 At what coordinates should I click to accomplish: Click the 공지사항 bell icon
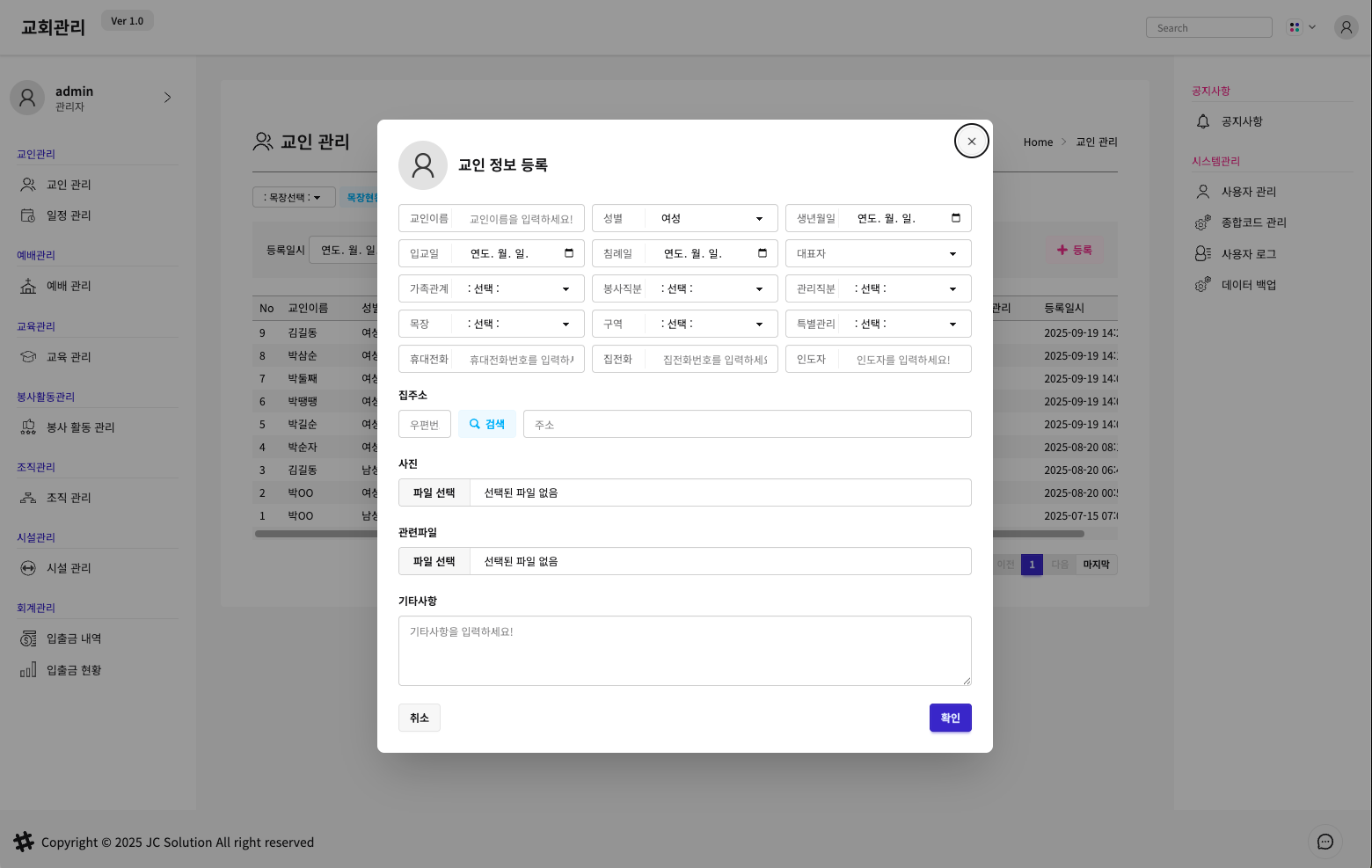click(1203, 121)
